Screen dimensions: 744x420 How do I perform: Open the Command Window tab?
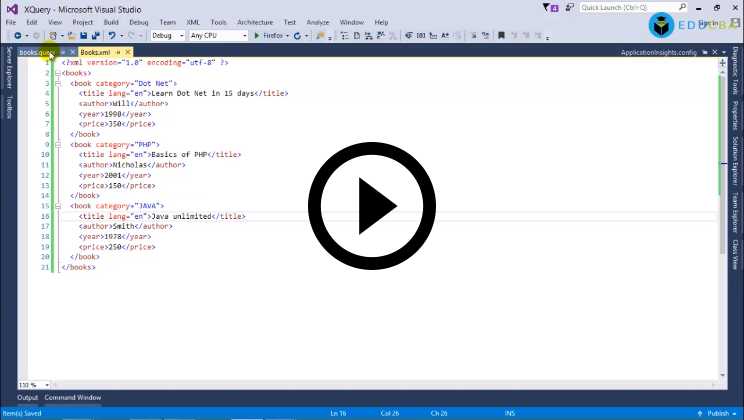(73, 397)
